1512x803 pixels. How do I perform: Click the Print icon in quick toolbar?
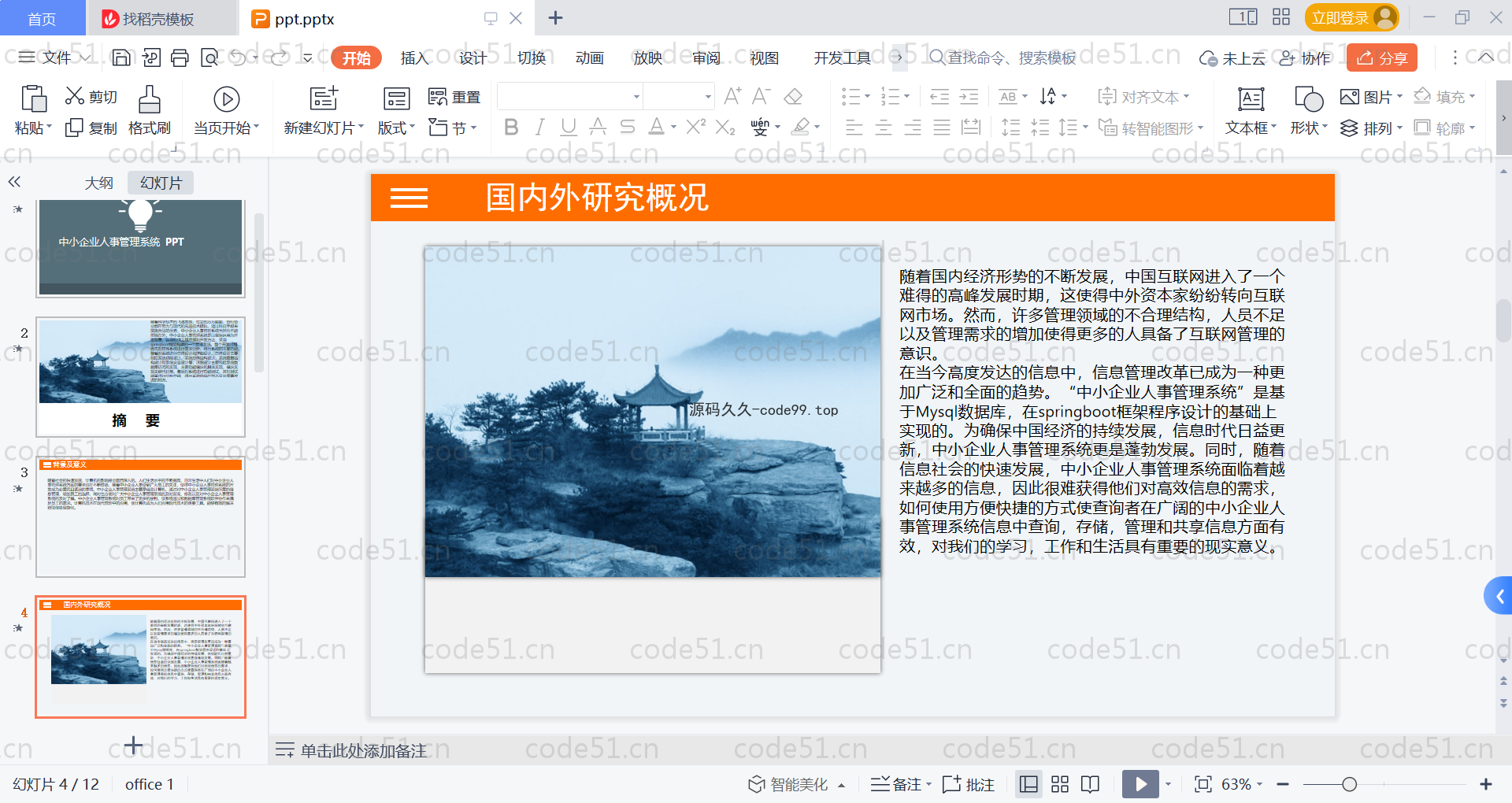coord(180,57)
